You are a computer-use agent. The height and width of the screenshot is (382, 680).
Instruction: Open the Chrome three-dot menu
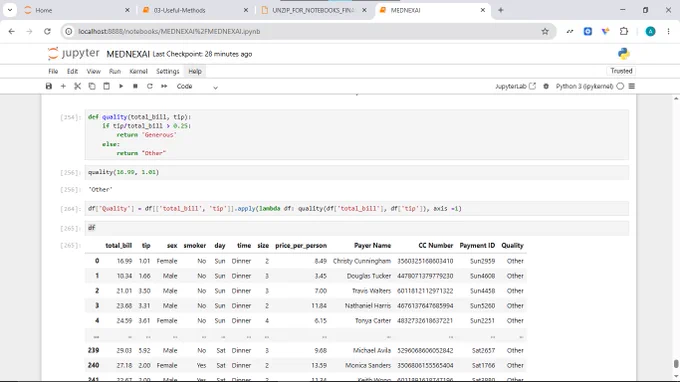click(x=668, y=31)
